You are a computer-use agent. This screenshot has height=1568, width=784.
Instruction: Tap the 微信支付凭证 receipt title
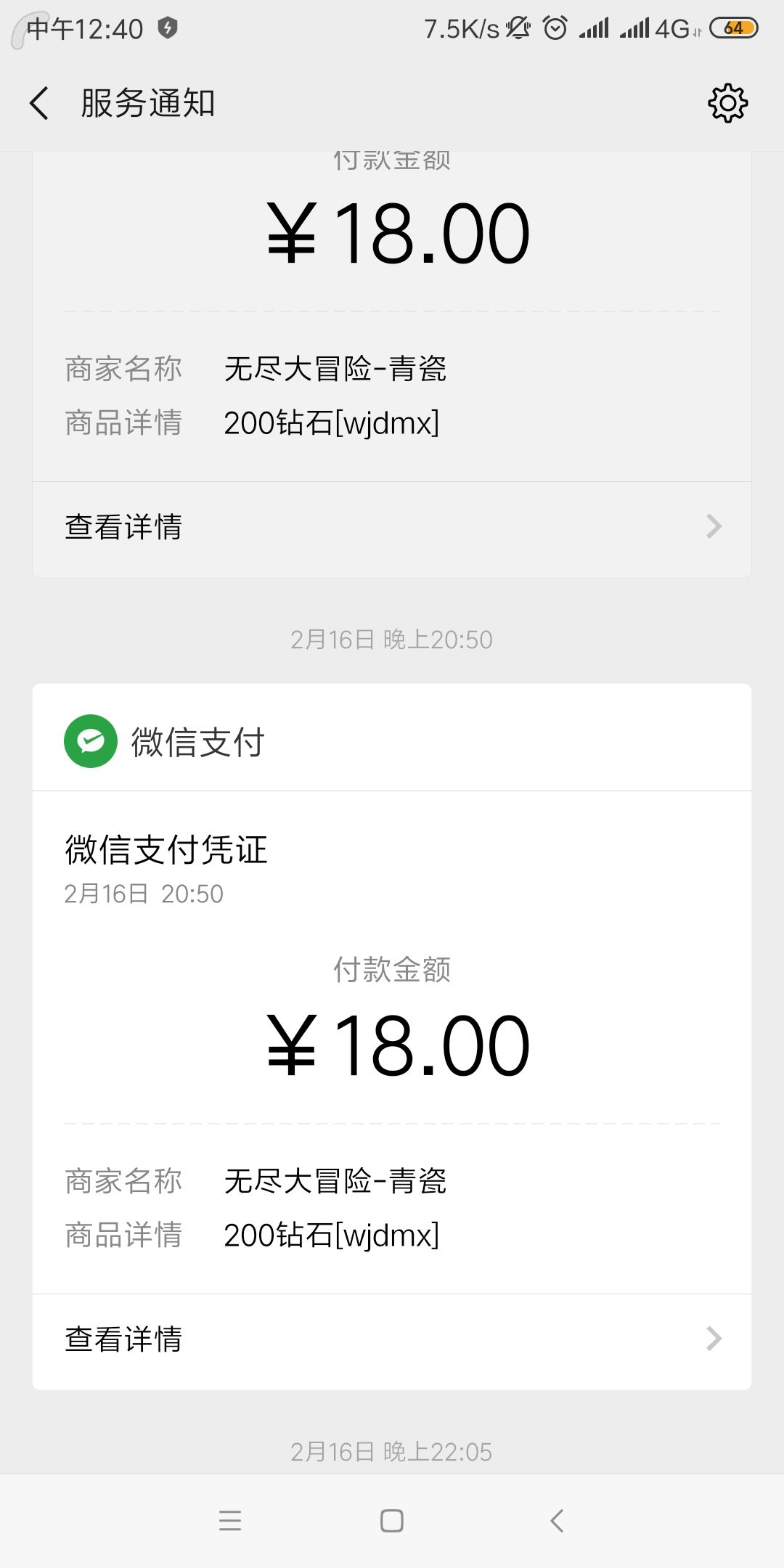[166, 849]
